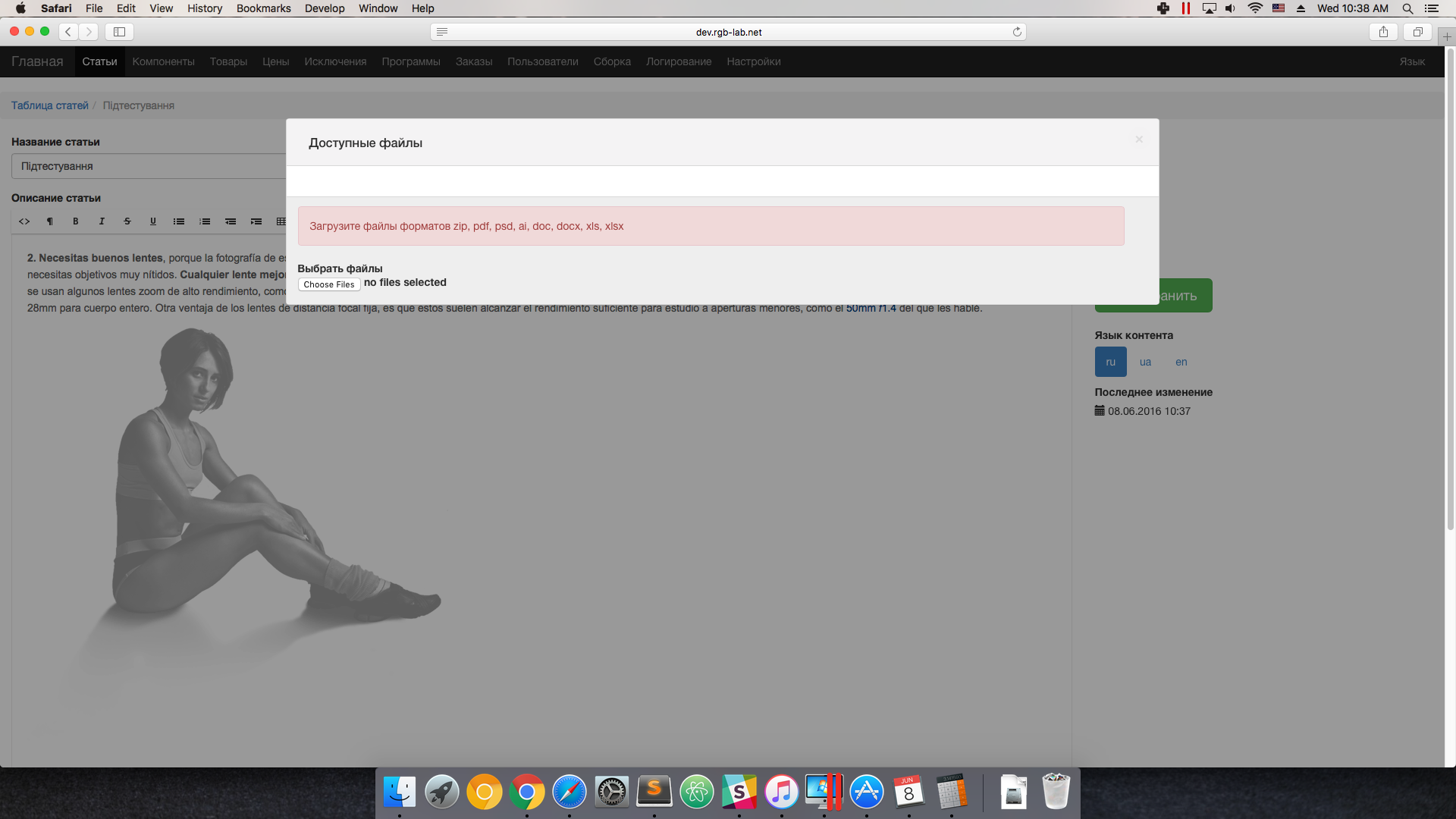The width and height of the screenshot is (1456, 819).
Task: Click Choose Files button
Action: pos(329,284)
